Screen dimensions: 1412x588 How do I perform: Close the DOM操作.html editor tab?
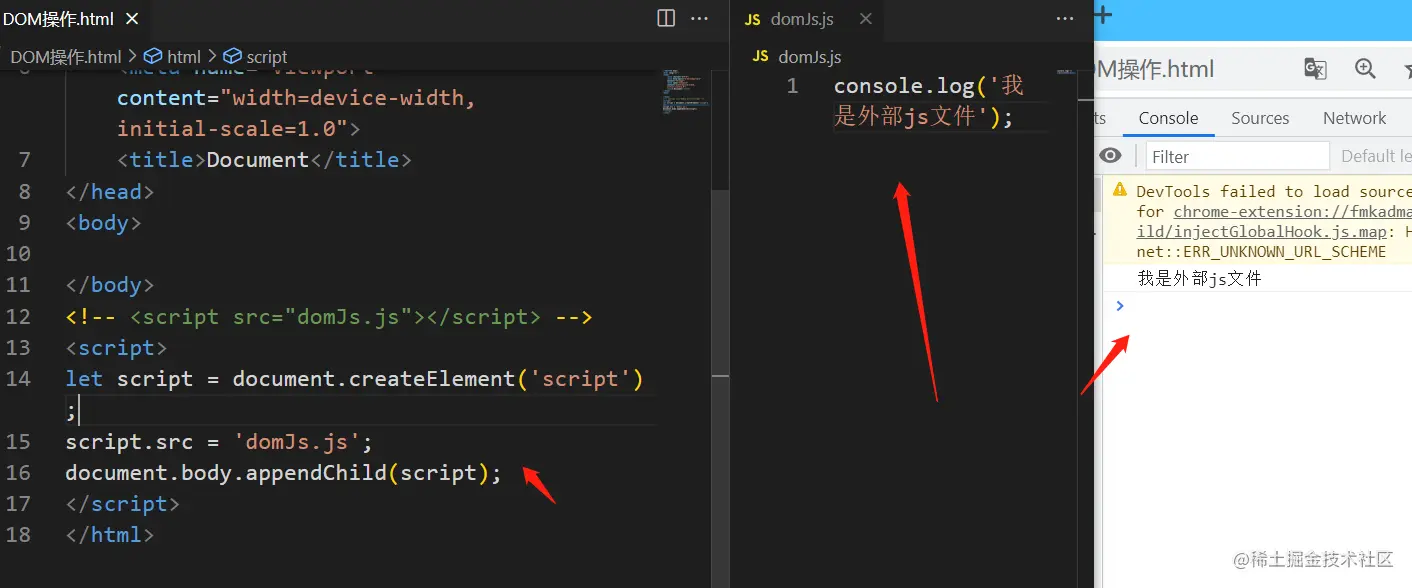click(133, 19)
